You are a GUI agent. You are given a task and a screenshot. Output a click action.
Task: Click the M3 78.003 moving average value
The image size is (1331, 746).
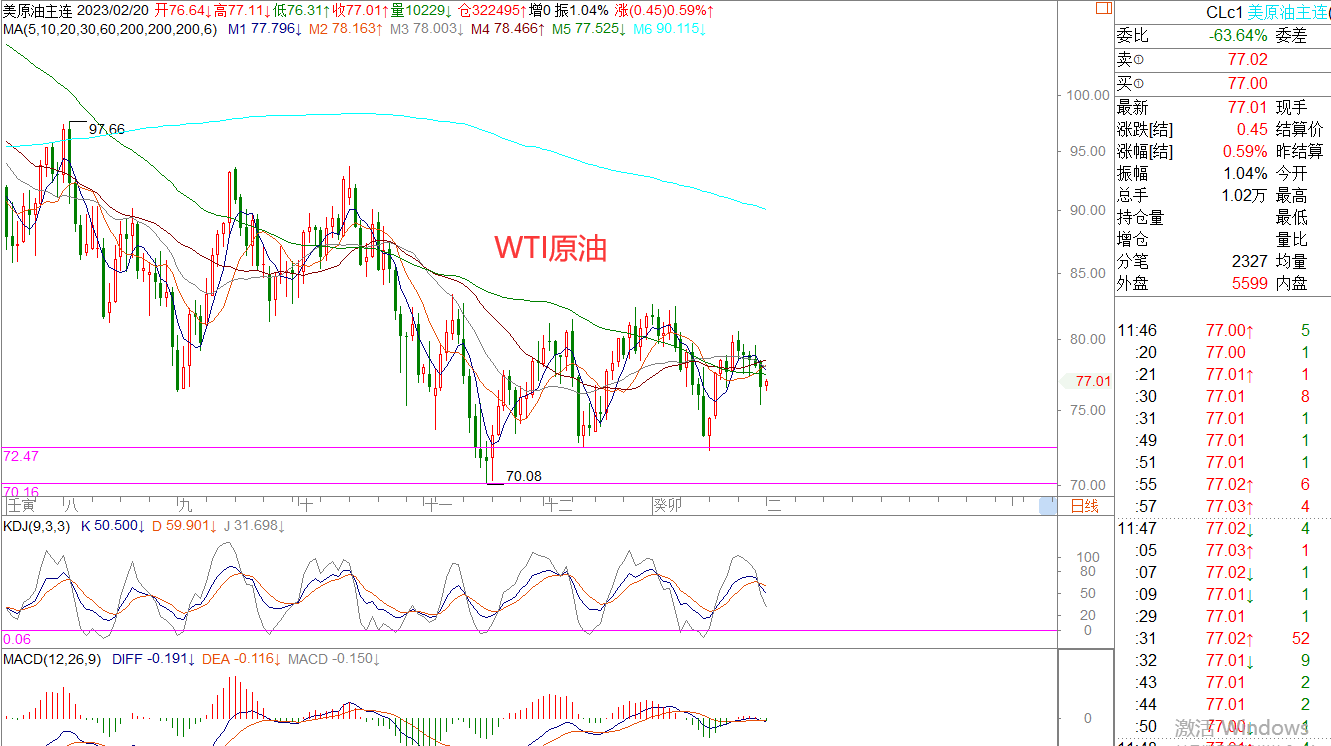click(425, 28)
